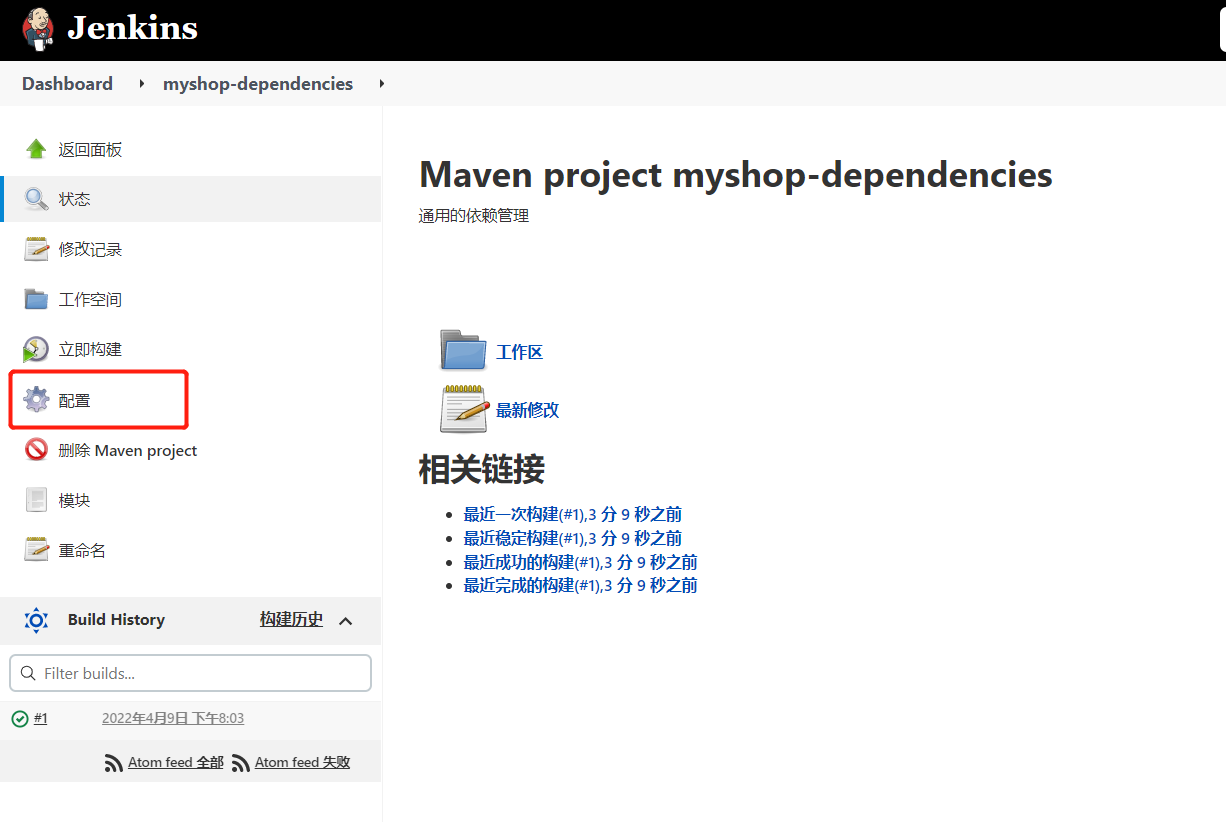The height and width of the screenshot is (822, 1226).
Task: Click the myshop-dependencies breadcrumb link
Action: [x=258, y=84]
